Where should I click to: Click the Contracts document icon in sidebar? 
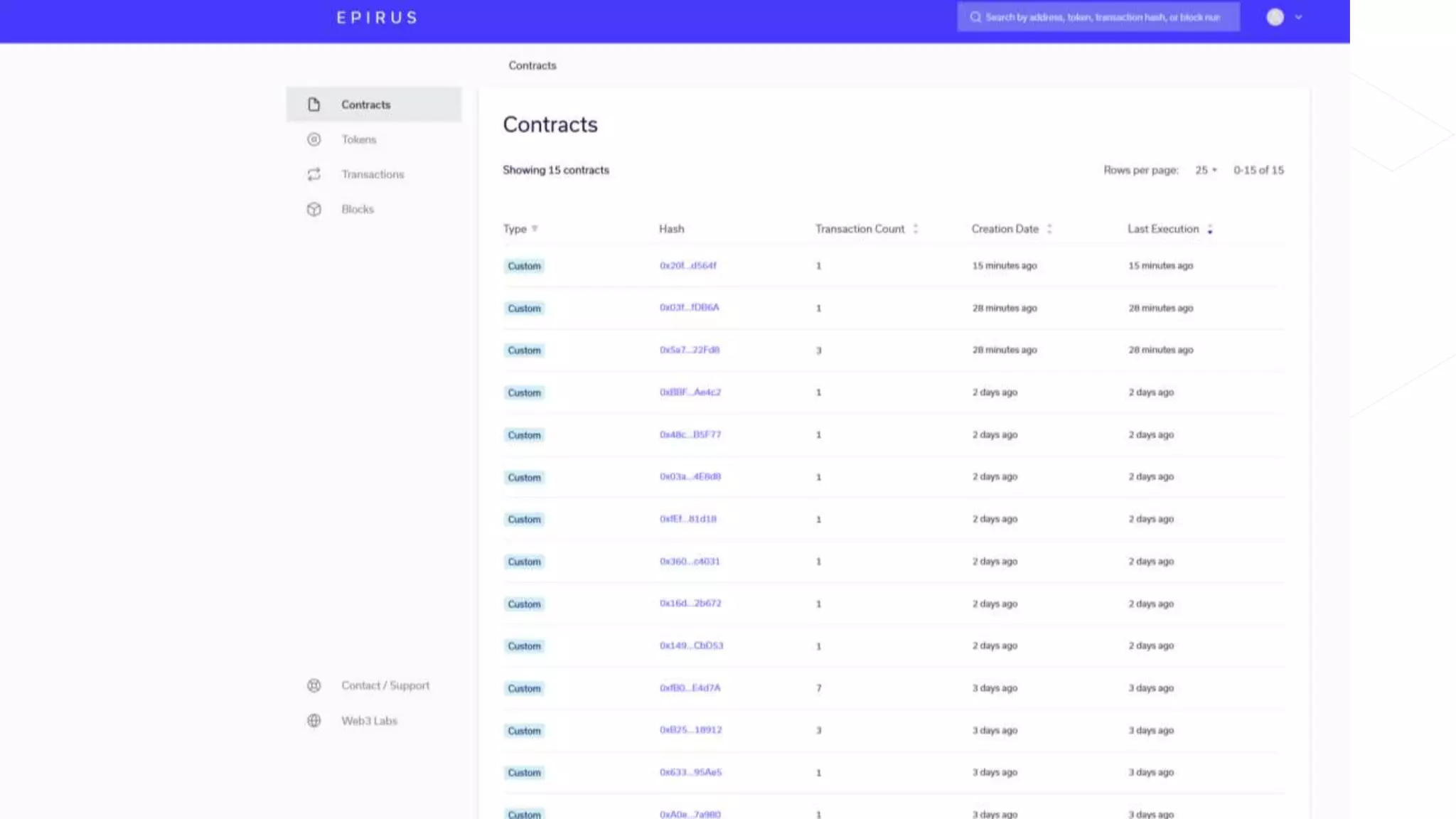pos(314,105)
